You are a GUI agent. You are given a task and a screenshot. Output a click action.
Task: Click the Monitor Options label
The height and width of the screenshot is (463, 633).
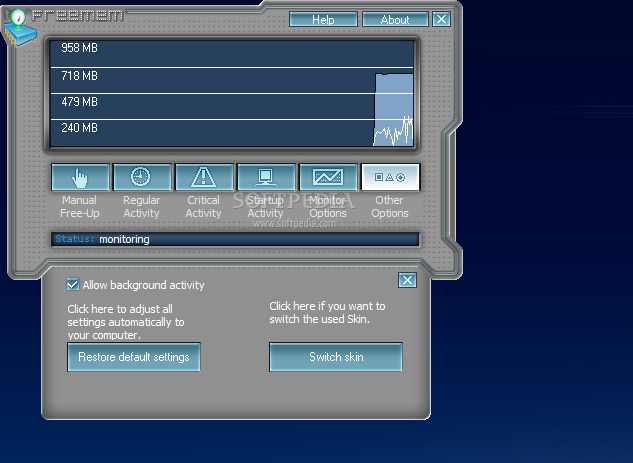pyautogui.click(x=328, y=207)
